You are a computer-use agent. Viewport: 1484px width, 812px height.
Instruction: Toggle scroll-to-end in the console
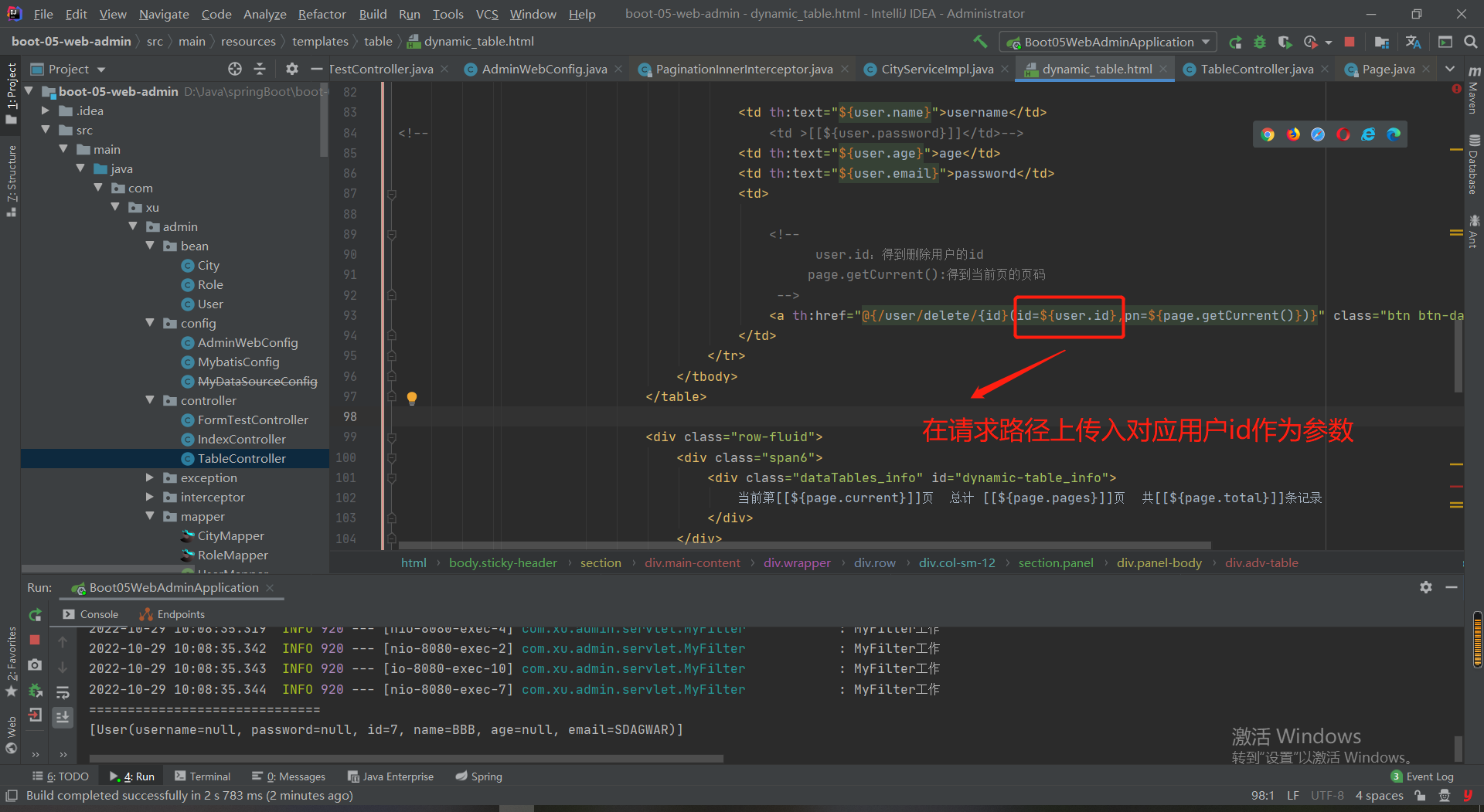tap(63, 717)
